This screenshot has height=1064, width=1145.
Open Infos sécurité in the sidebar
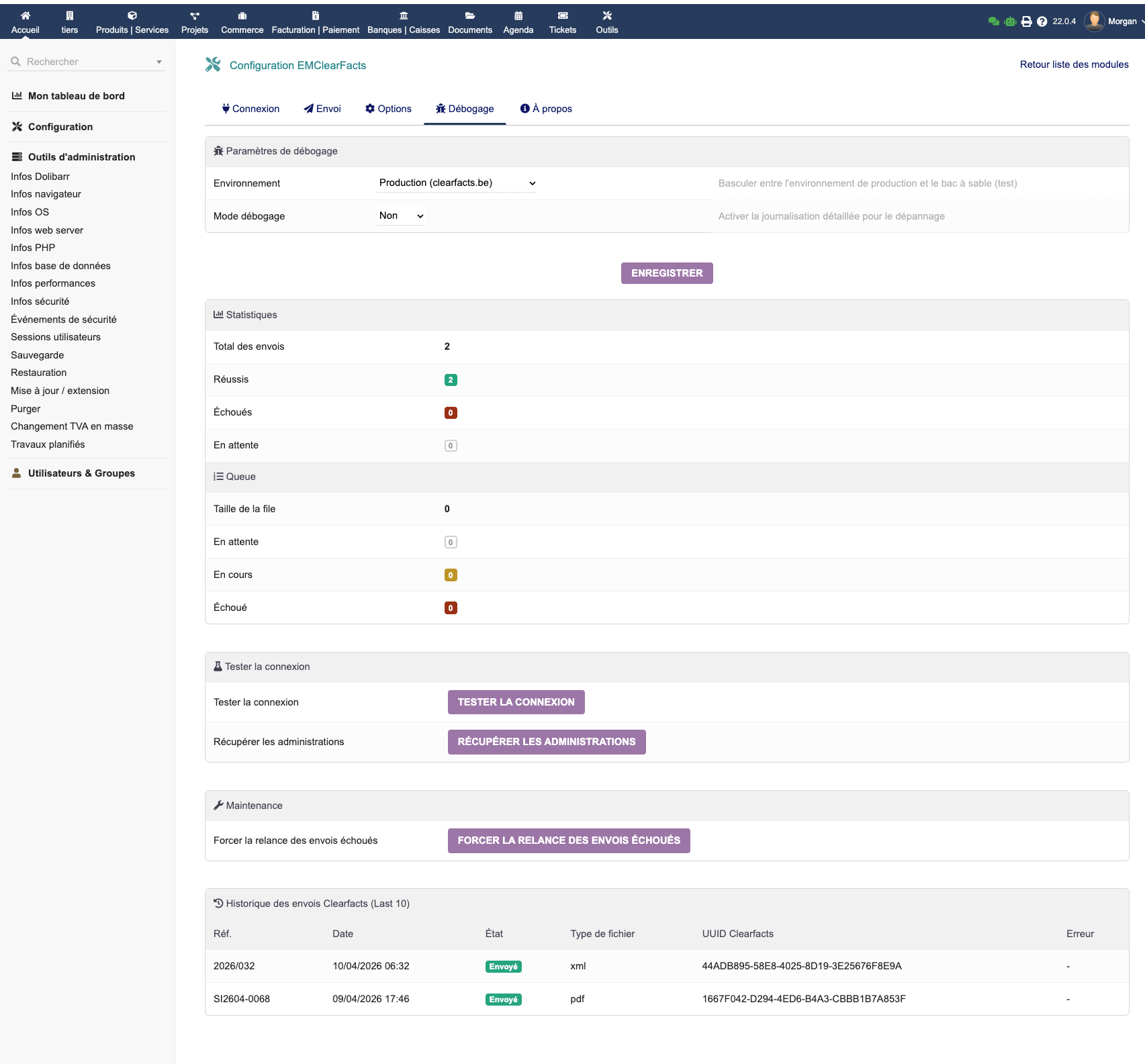point(40,301)
